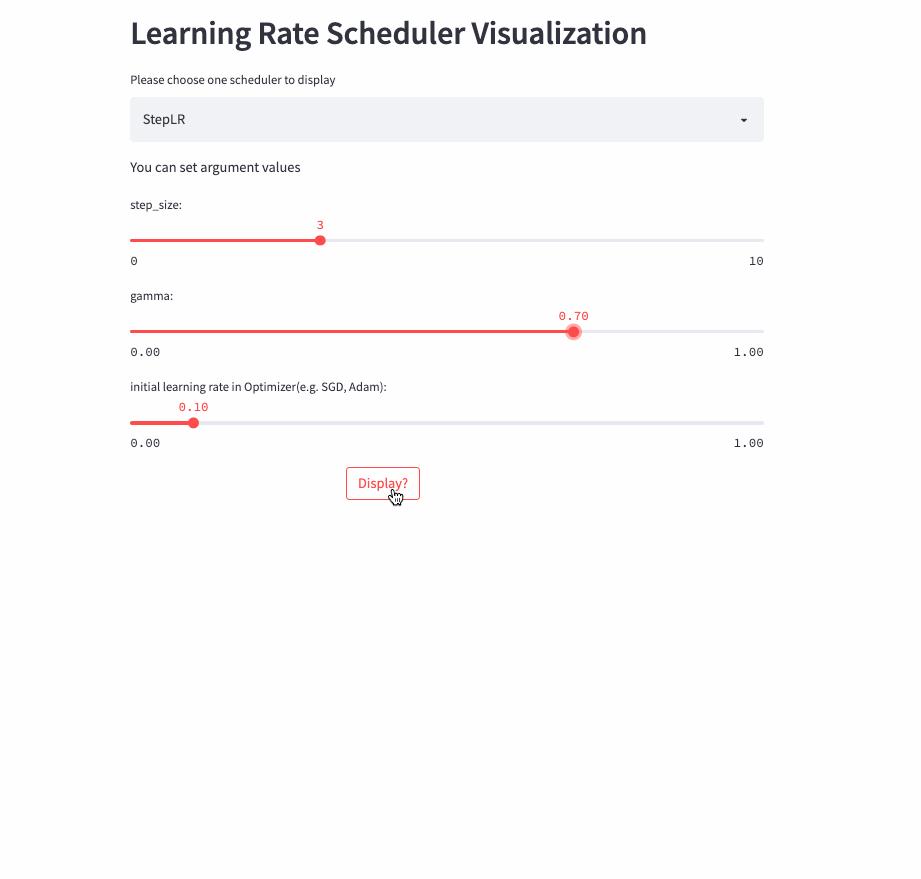Click the gamma slider's 0.00 minimum label

145,352
